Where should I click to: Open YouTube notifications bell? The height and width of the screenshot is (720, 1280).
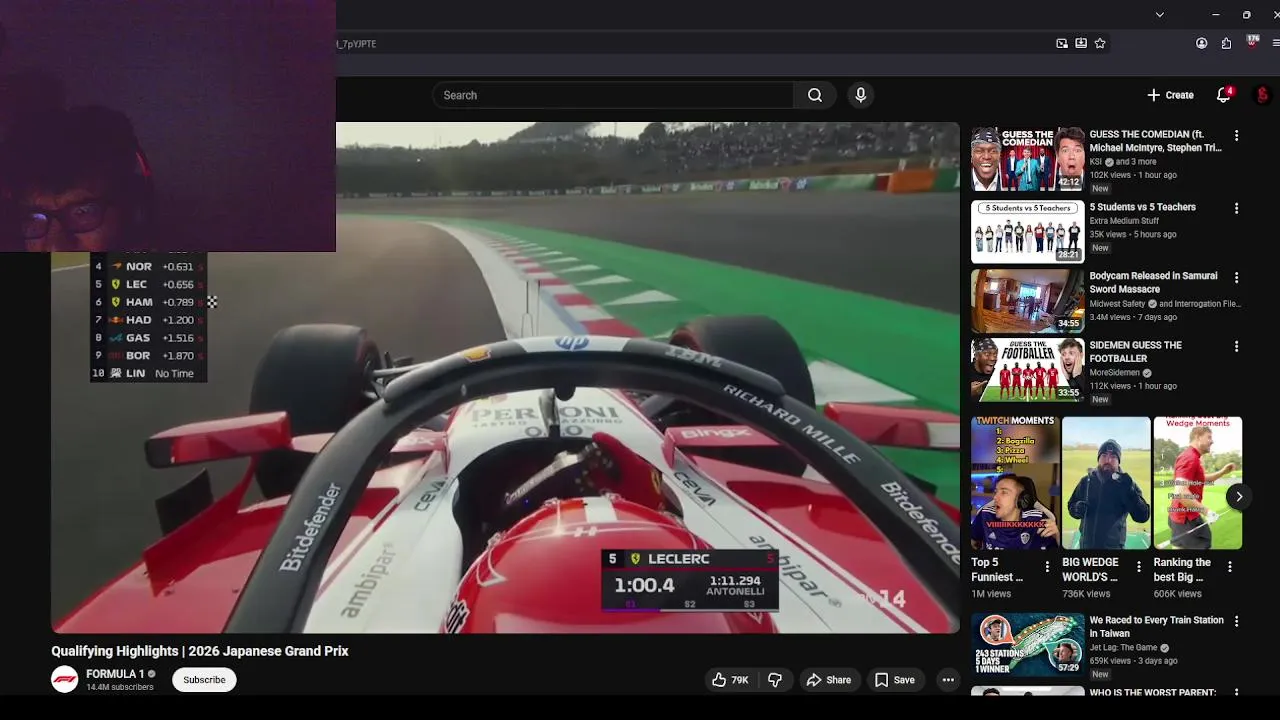pos(1223,95)
